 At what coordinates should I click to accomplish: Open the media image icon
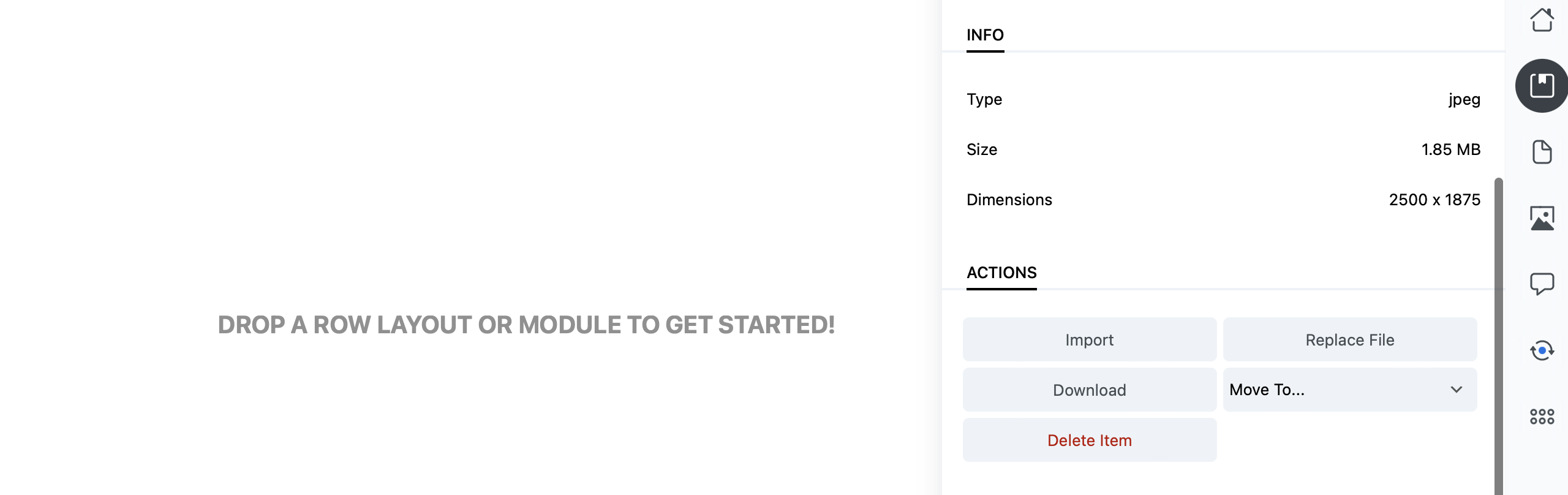pos(1542,218)
